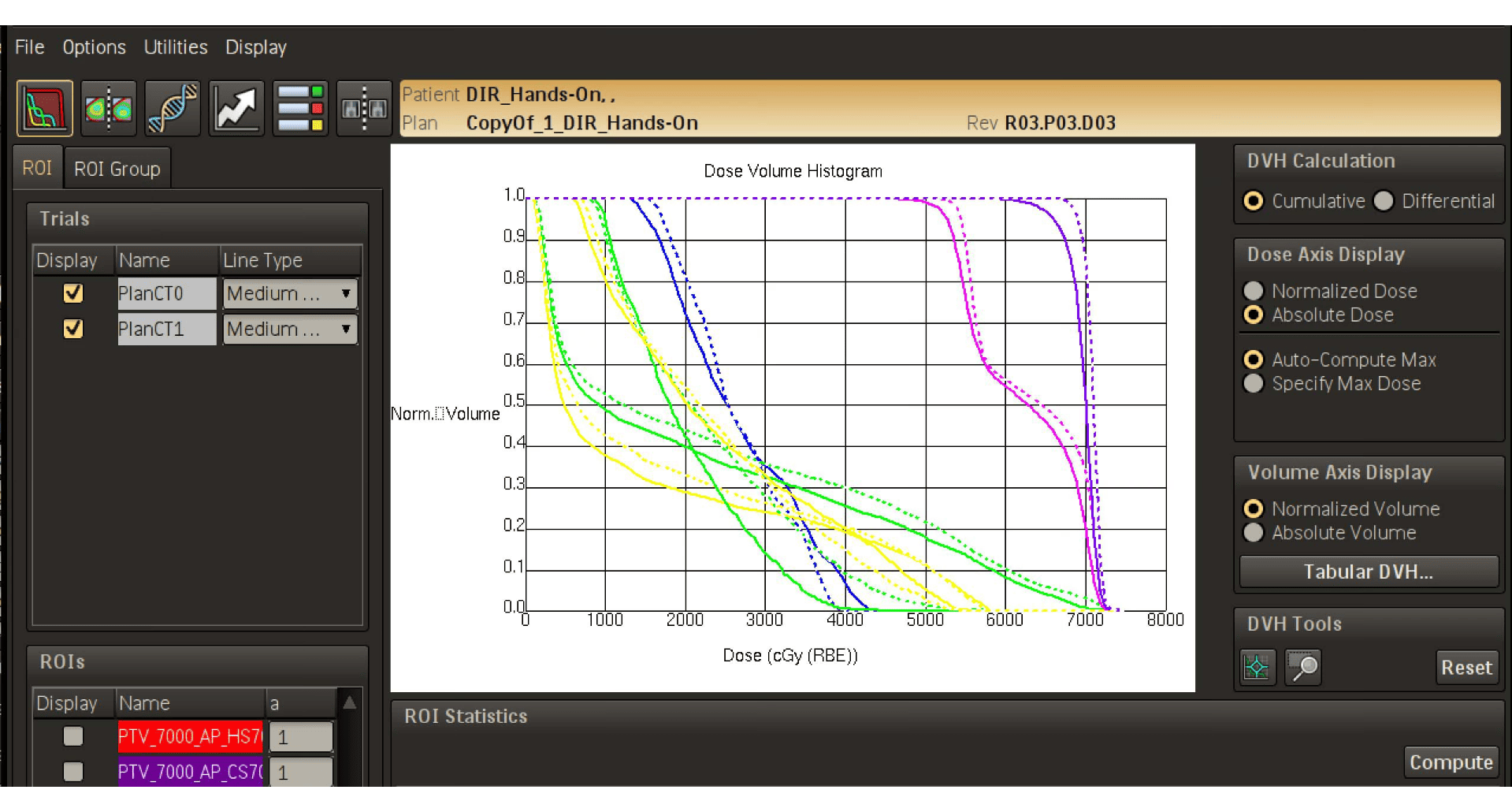This screenshot has width=1512, height=812.
Task: Click the purple PTV_7000_AP_CS color swatch
Action: click(x=189, y=772)
